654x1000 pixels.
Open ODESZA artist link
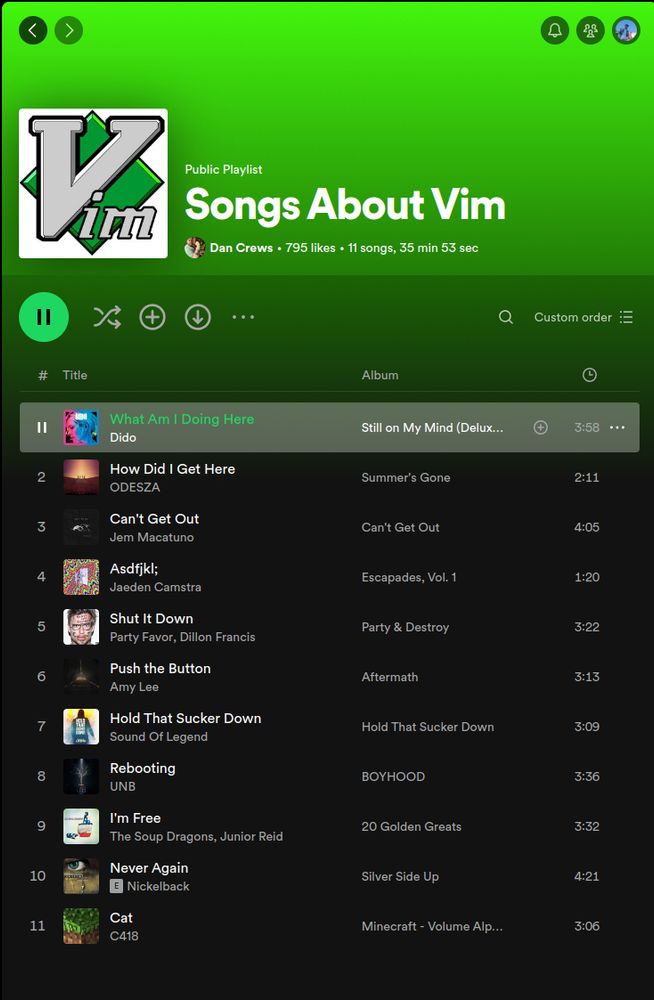(135, 487)
